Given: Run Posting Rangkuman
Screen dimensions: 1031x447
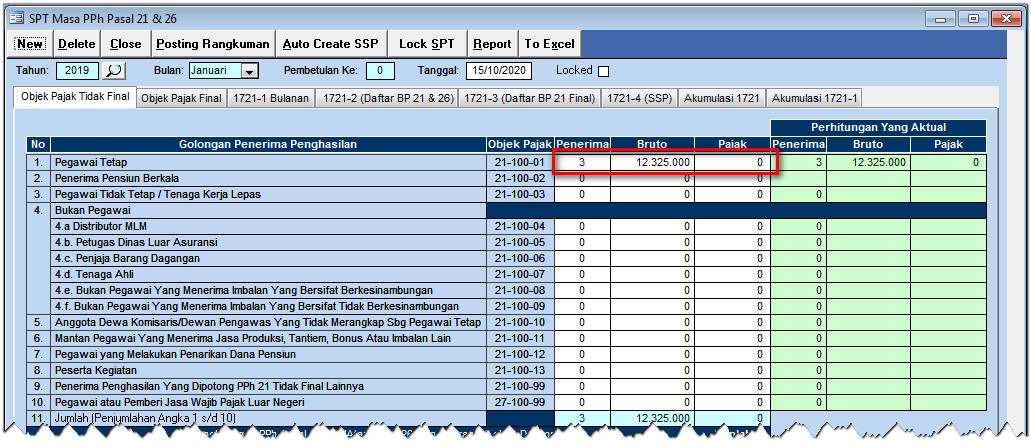Looking at the screenshot, I should click(x=213, y=44).
